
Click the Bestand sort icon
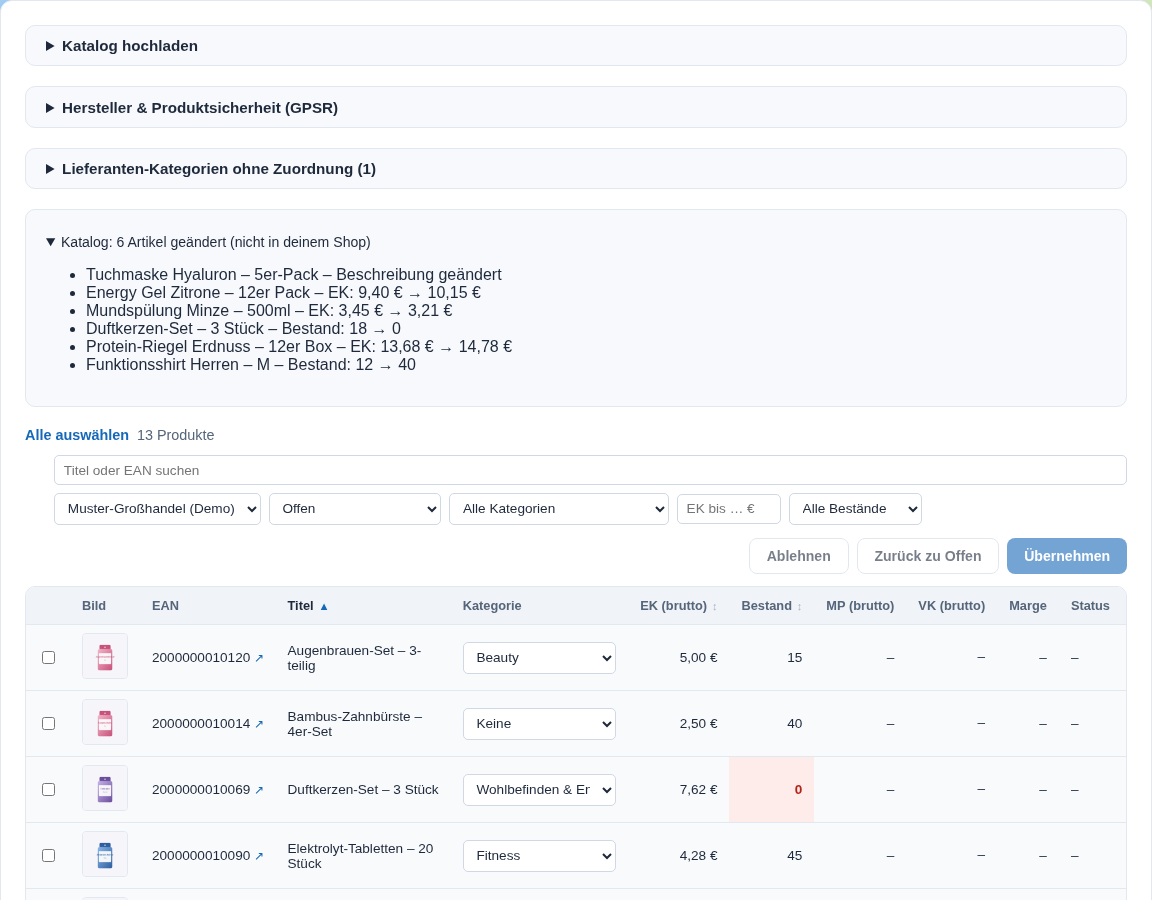tap(799, 606)
